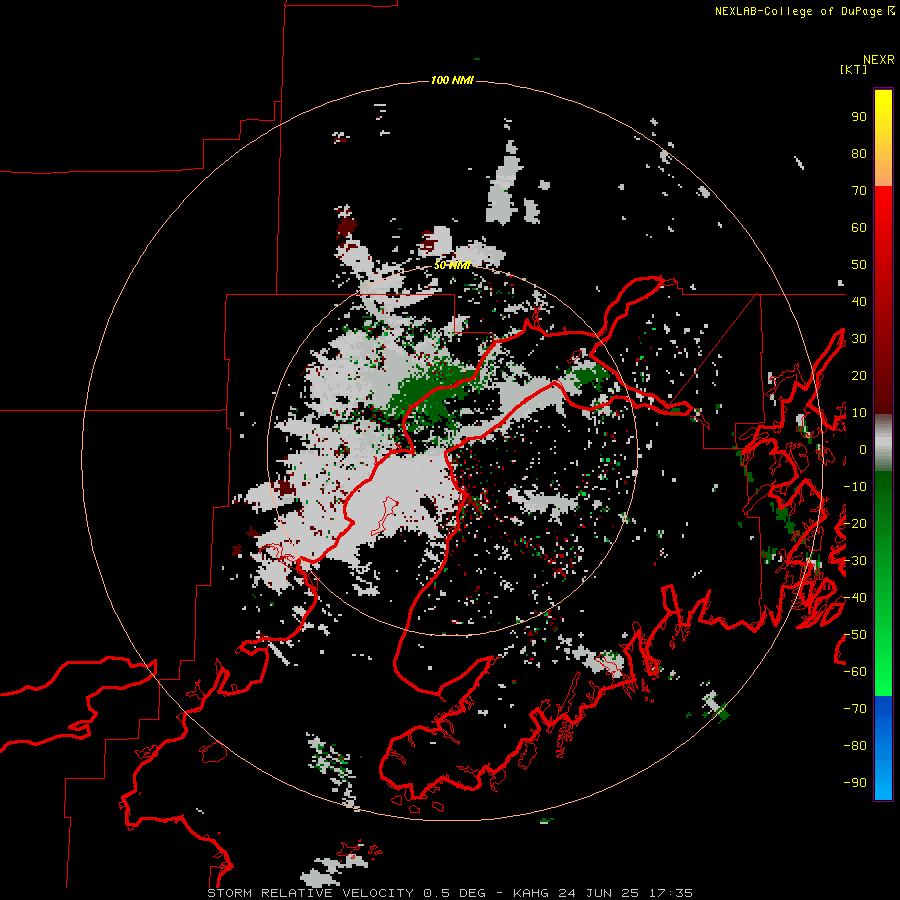900x900 pixels.
Task: Click the -70 value on the color scale
Action: coord(855,709)
